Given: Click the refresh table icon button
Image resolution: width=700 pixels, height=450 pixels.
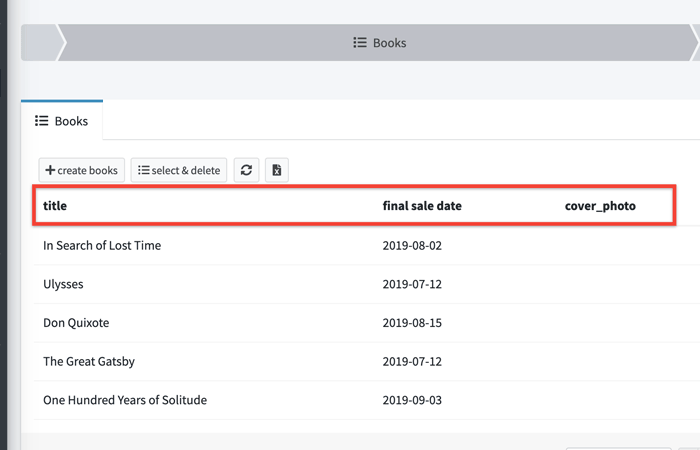Looking at the screenshot, I should 246,170.
